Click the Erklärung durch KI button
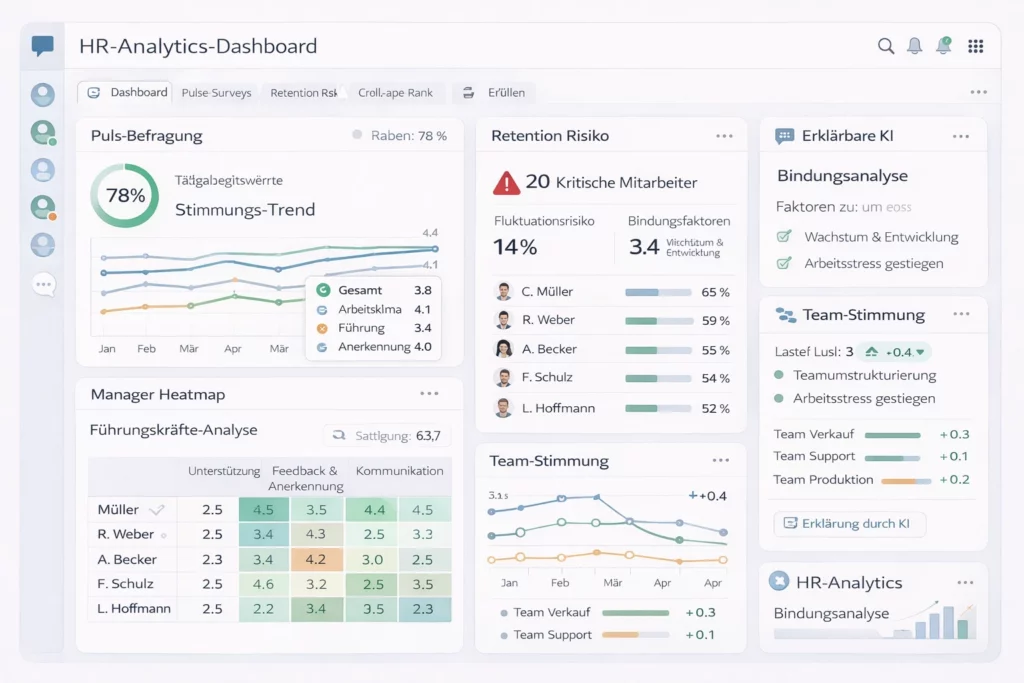1024x683 pixels. (849, 523)
